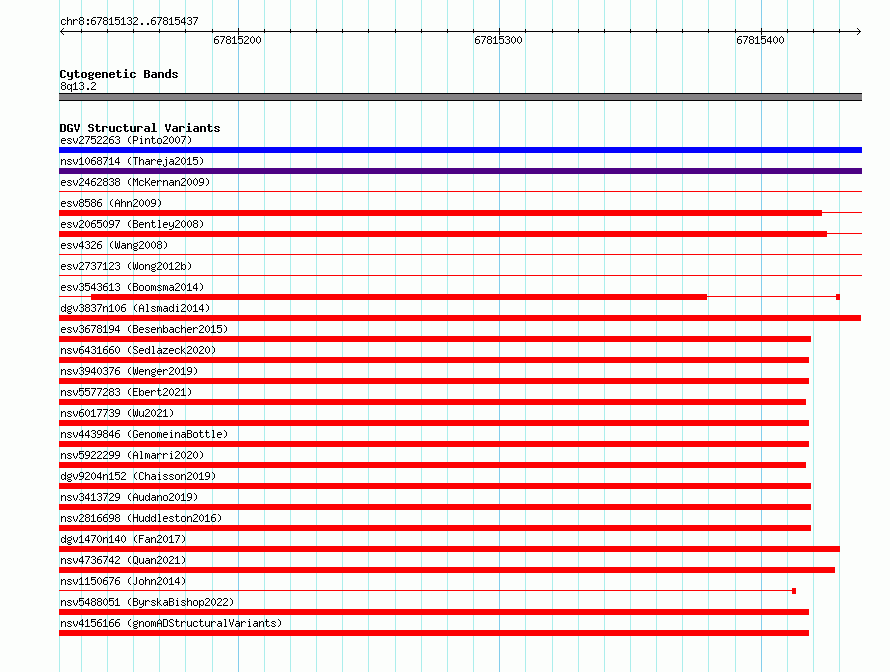The width and height of the screenshot is (890, 672).
Task: Click the left arrow end of ruler
Action: click(62, 31)
